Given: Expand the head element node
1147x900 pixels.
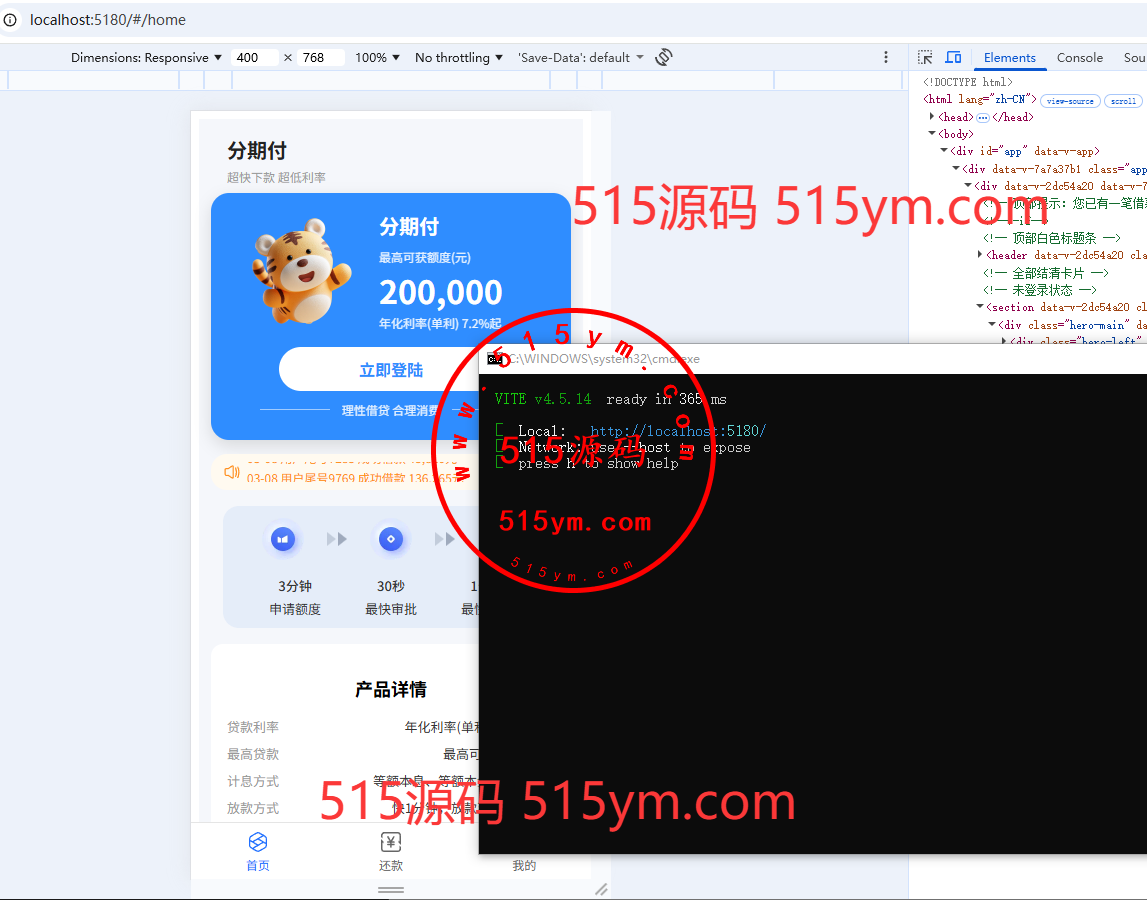Looking at the screenshot, I should [932, 117].
